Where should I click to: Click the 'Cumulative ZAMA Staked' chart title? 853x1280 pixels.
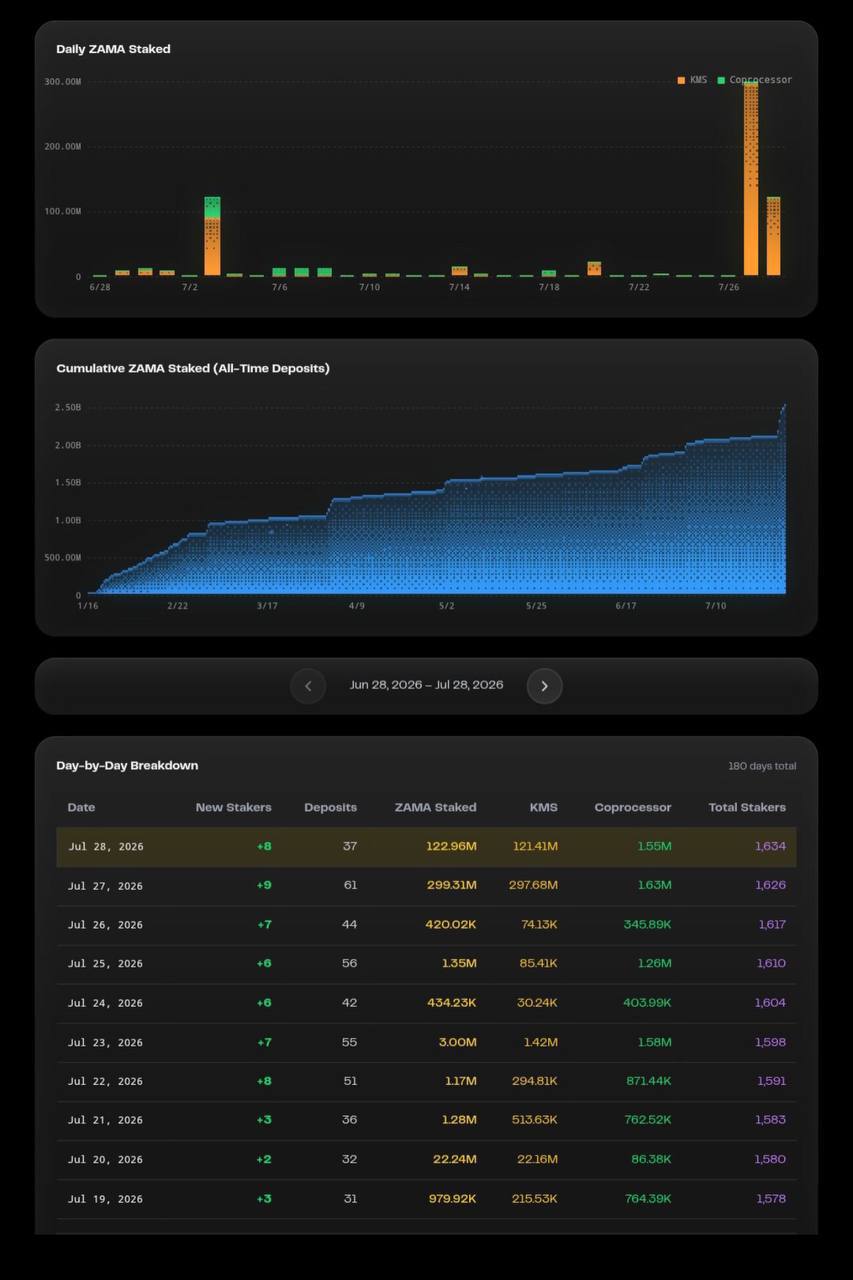[x=193, y=369]
